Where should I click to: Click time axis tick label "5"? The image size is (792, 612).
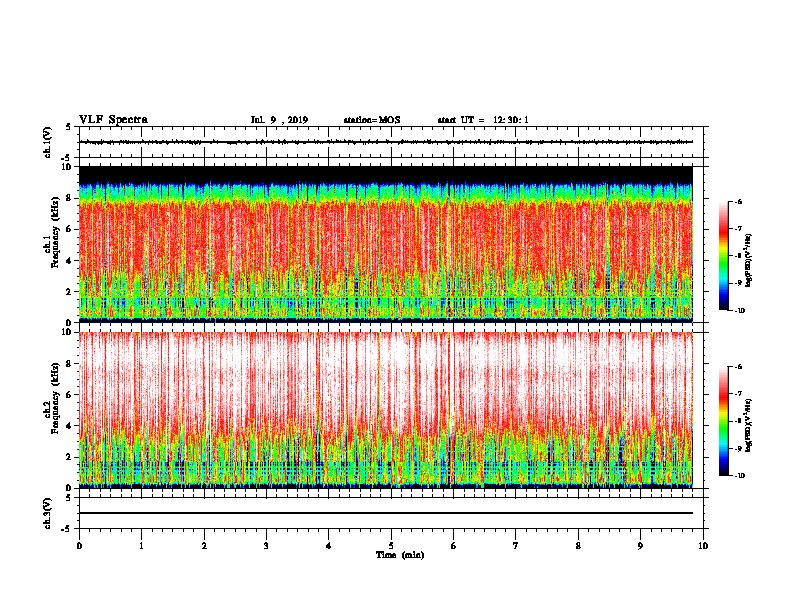[391, 546]
